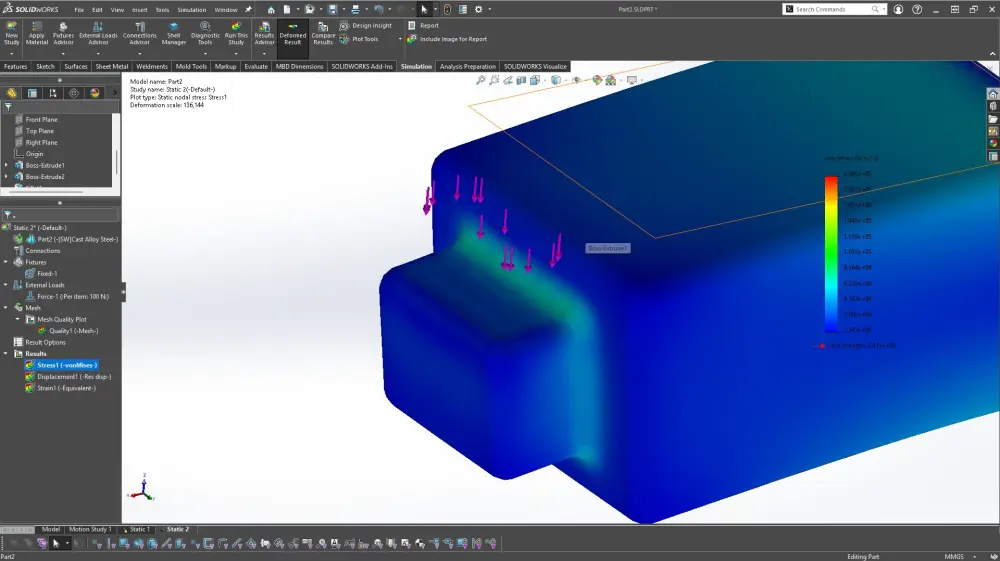Image resolution: width=1000 pixels, height=561 pixels.
Task: Open Options gear icon
Action: (x=478, y=10)
